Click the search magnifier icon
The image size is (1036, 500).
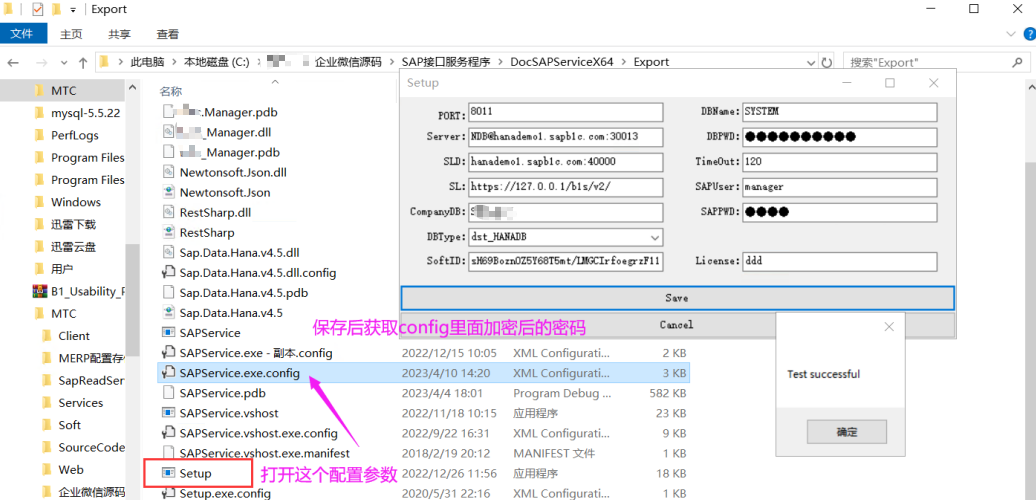pyautogui.click(x=1018, y=62)
